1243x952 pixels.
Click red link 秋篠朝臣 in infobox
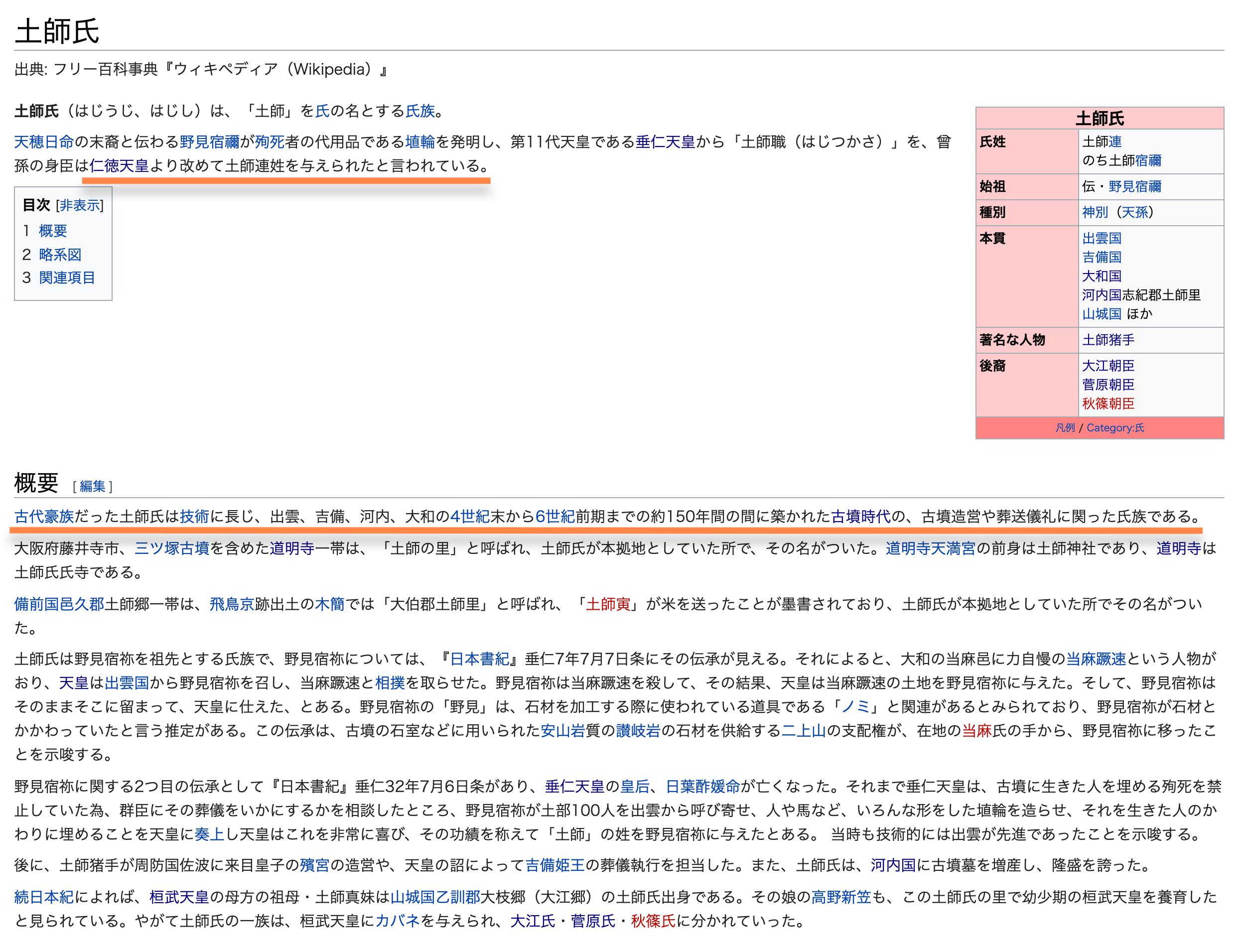1108,404
